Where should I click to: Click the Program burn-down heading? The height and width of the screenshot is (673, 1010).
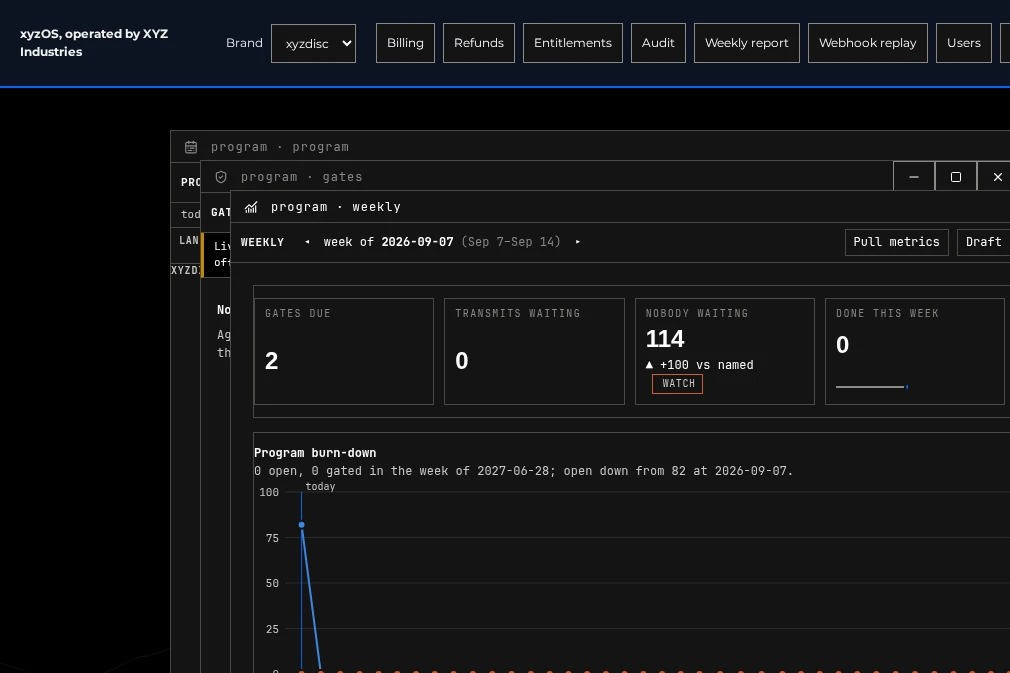coord(315,453)
